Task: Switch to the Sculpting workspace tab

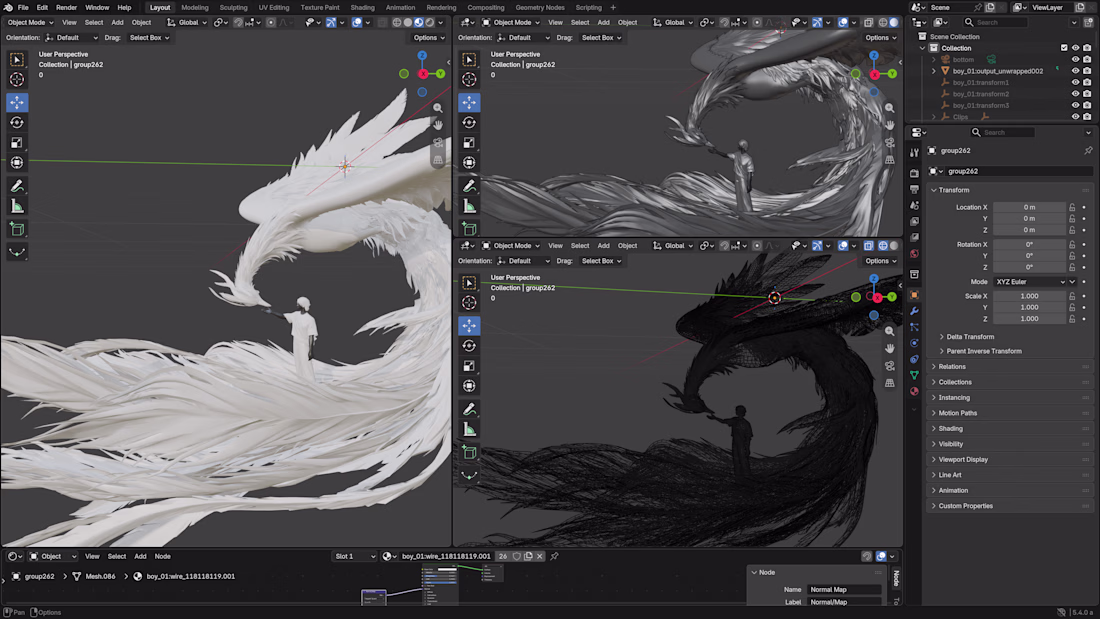Action: pyautogui.click(x=234, y=8)
